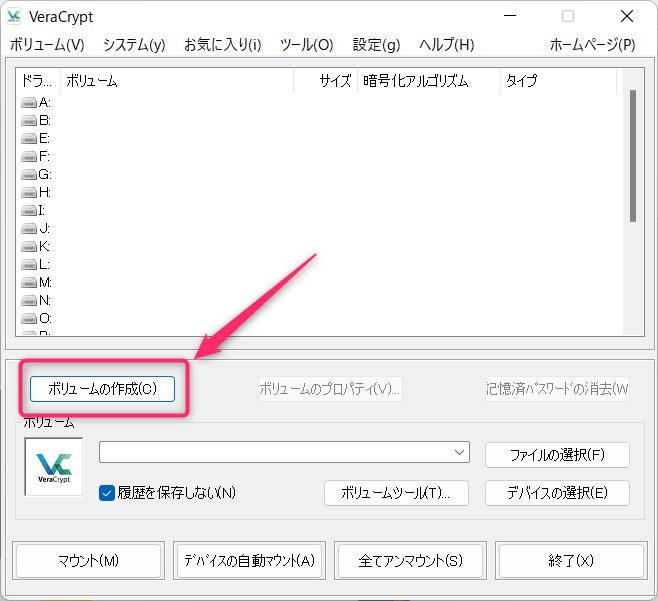Click 暗号化アルゴリズム column header
Viewport: 658px width, 601px height.
pos(429,81)
